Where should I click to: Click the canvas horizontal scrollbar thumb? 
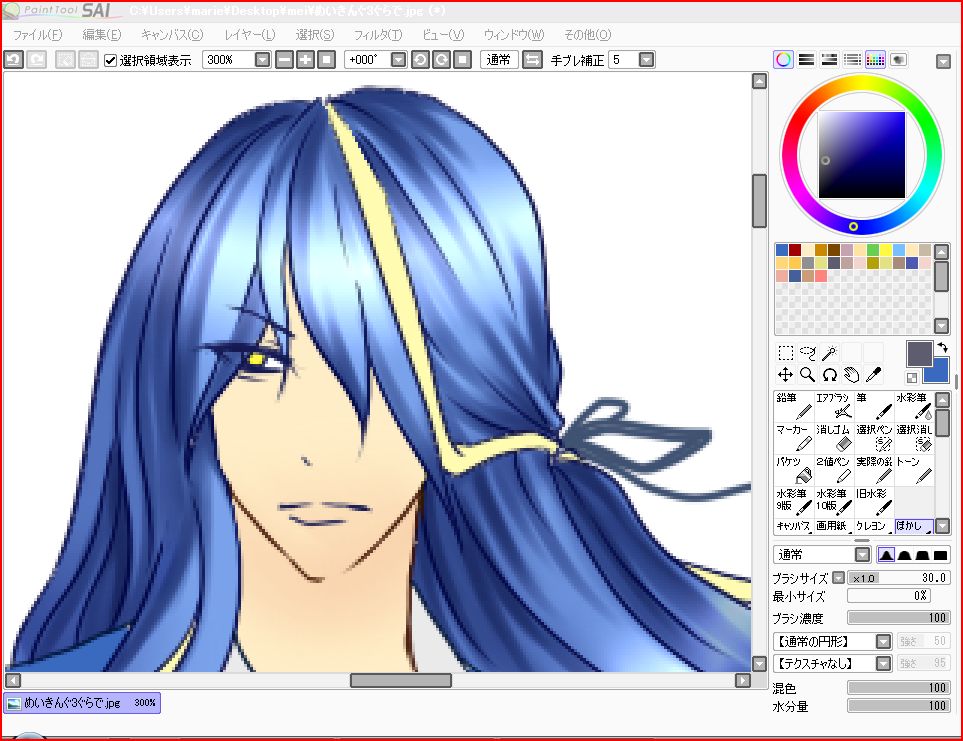400,680
